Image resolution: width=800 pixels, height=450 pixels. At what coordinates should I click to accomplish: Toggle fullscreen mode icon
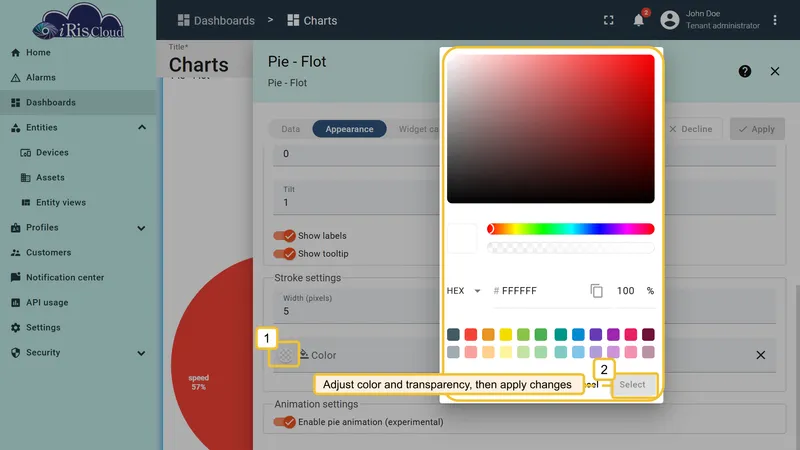tap(609, 20)
